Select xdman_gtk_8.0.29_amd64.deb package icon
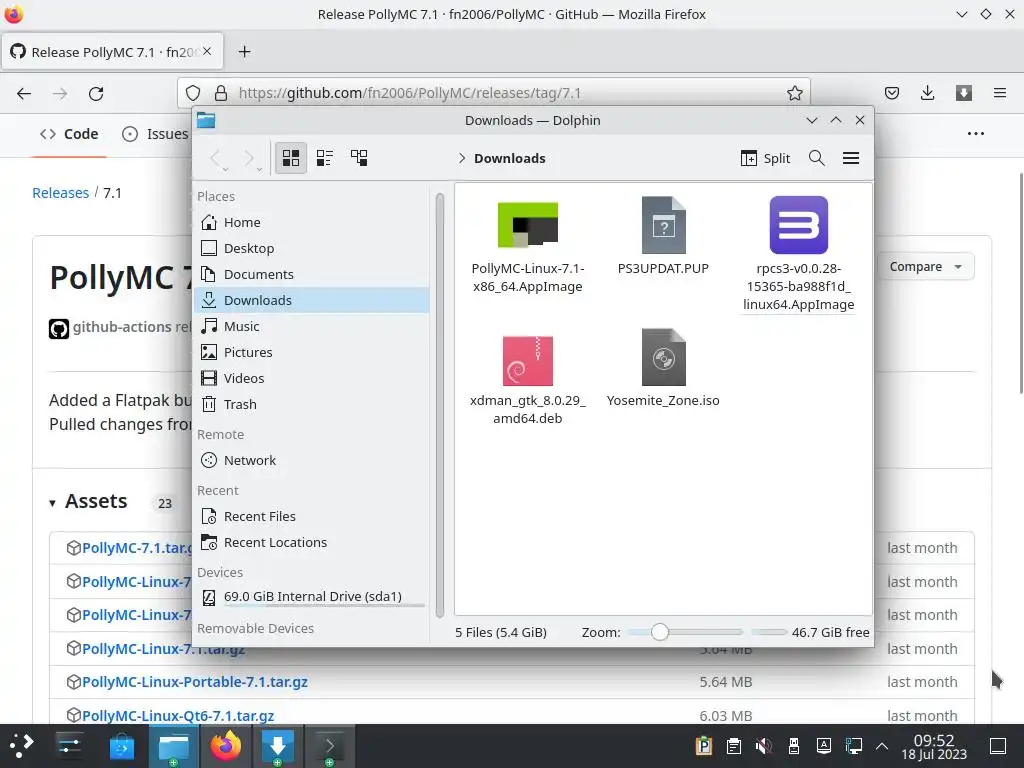 point(528,360)
